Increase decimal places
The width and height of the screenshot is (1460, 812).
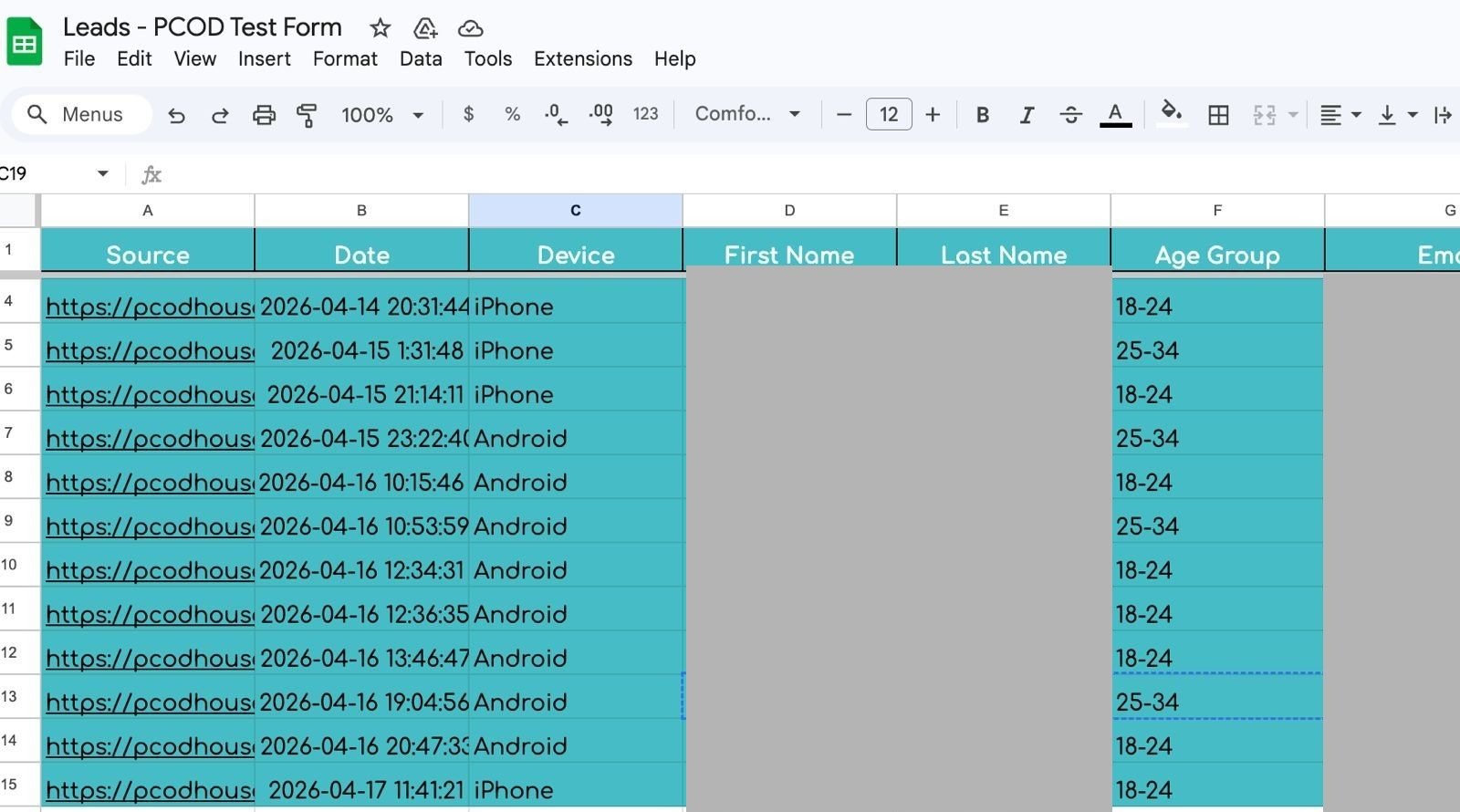pos(600,114)
